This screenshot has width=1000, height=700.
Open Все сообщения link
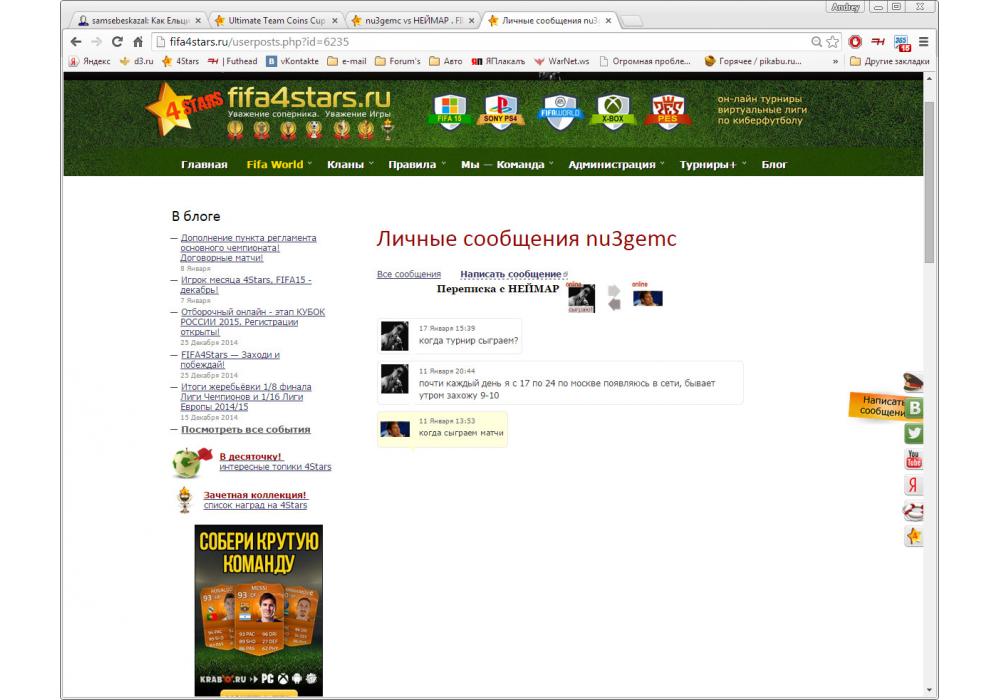point(409,274)
